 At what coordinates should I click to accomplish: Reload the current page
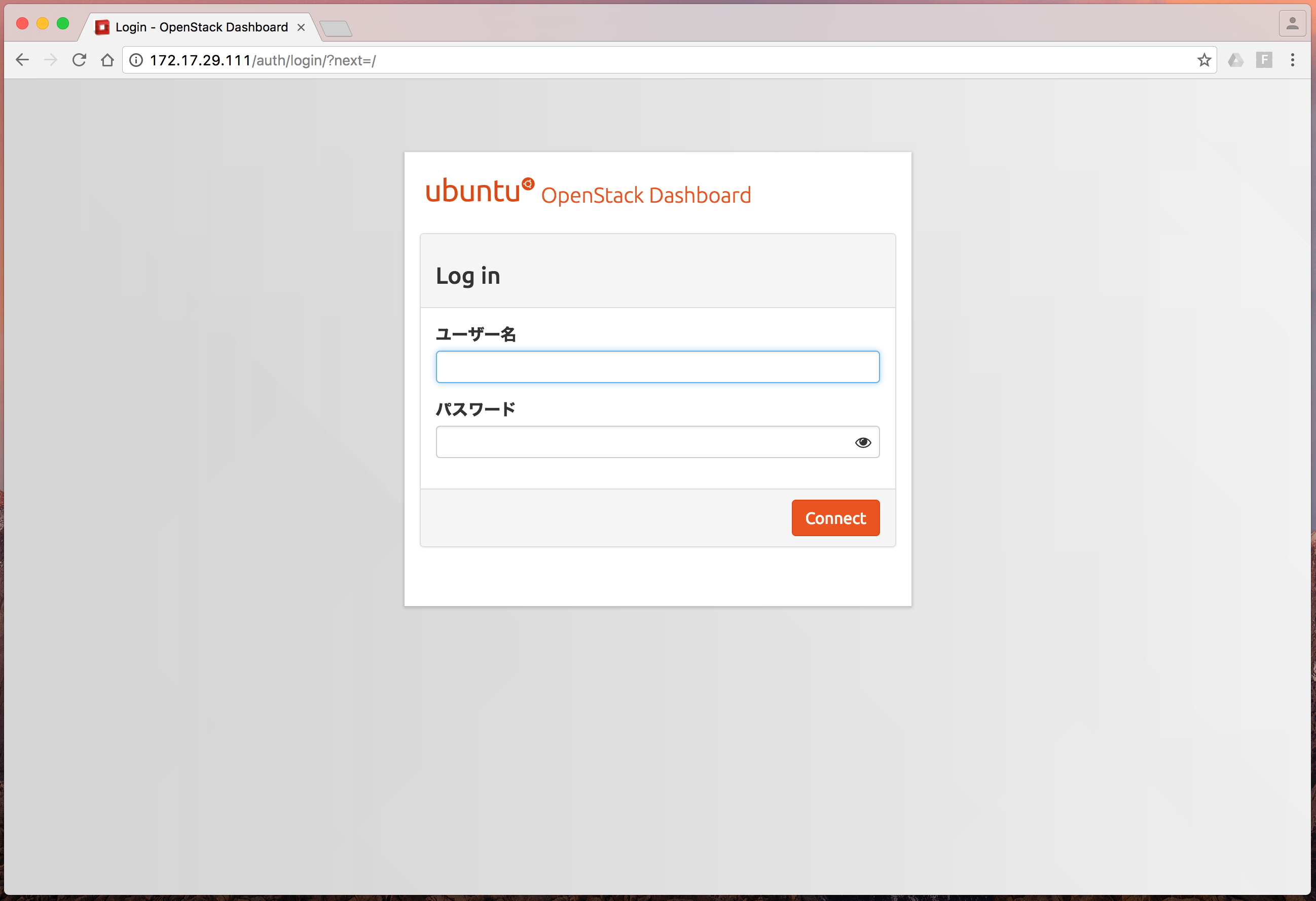[x=79, y=60]
